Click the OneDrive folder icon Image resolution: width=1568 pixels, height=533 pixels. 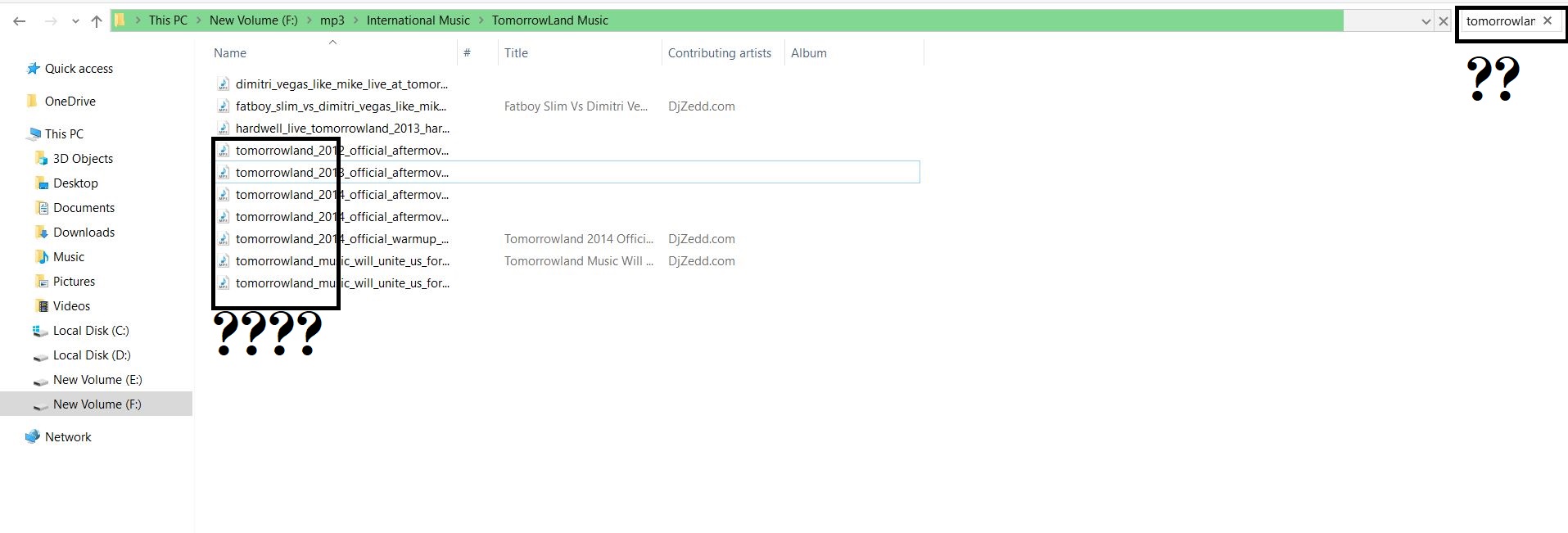point(33,102)
